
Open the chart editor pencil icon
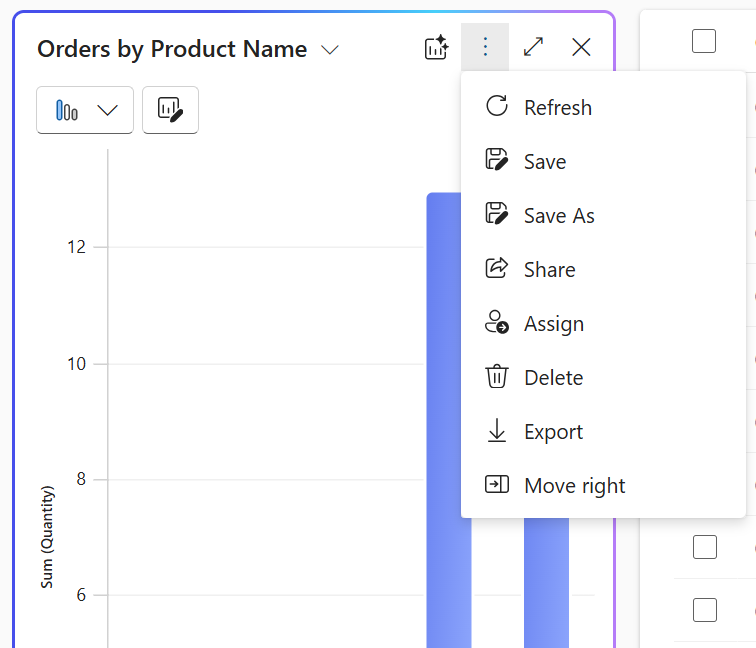(170, 110)
